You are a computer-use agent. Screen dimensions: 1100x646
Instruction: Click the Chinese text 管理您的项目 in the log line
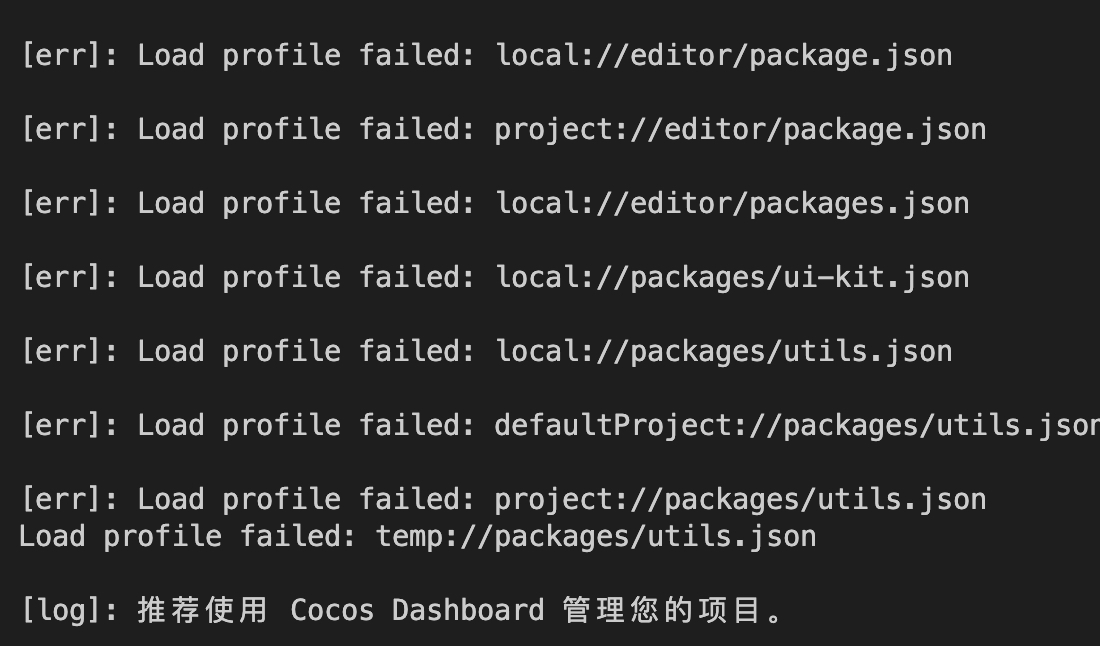coord(663,611)
